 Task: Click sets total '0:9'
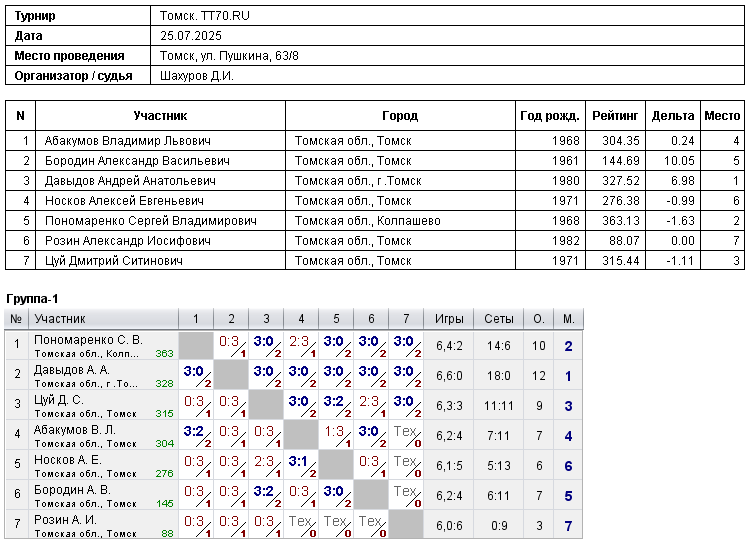pos(498,526)
